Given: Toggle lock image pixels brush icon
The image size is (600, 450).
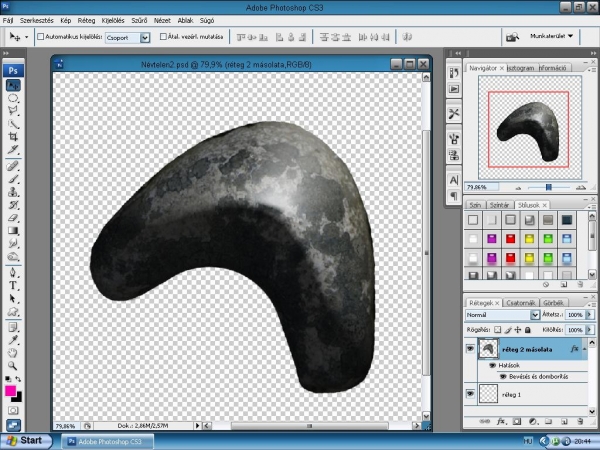Looking at the screenshot, I should pos(507,329).
